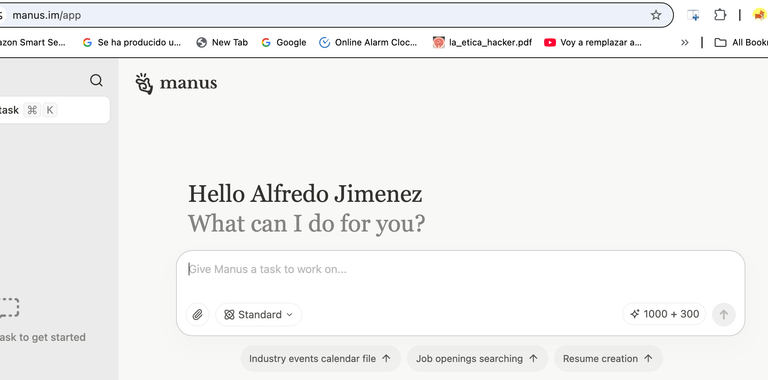This screenshot has height=380, width=768.
Task: Choose the Resume creation suggestion
Action: point(608,358)
